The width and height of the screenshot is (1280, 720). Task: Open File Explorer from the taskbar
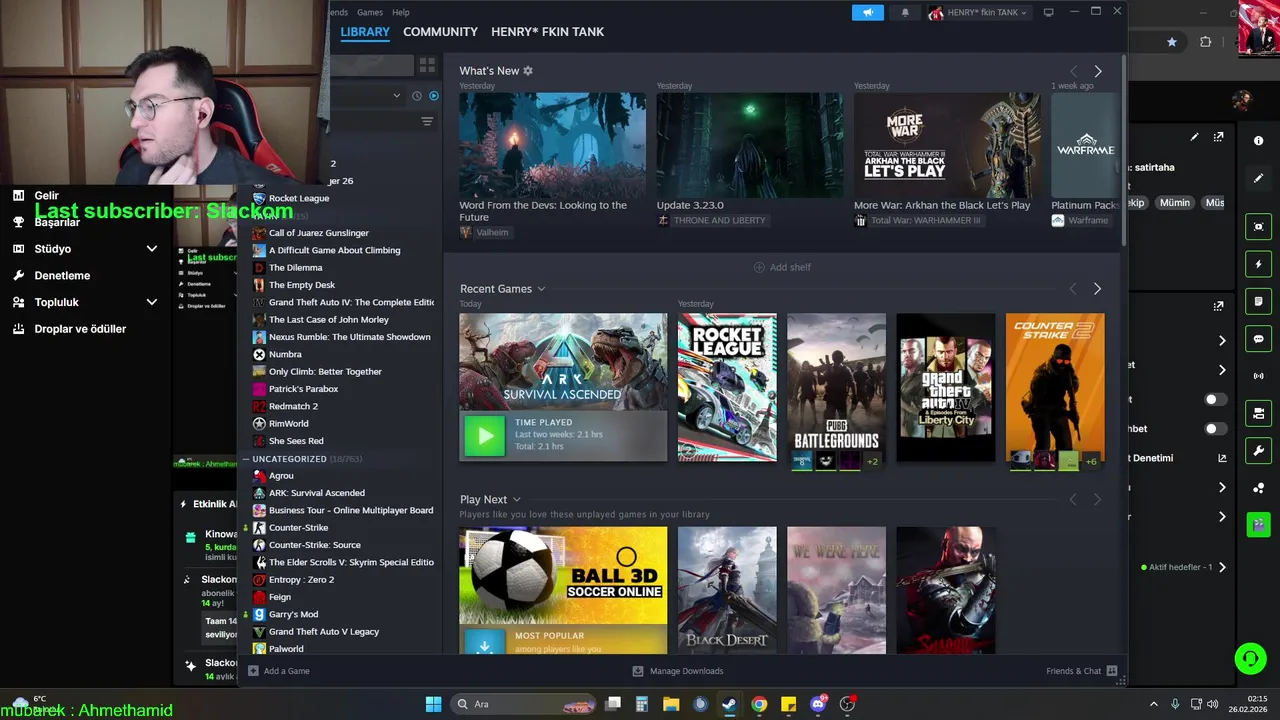[671, 704]
